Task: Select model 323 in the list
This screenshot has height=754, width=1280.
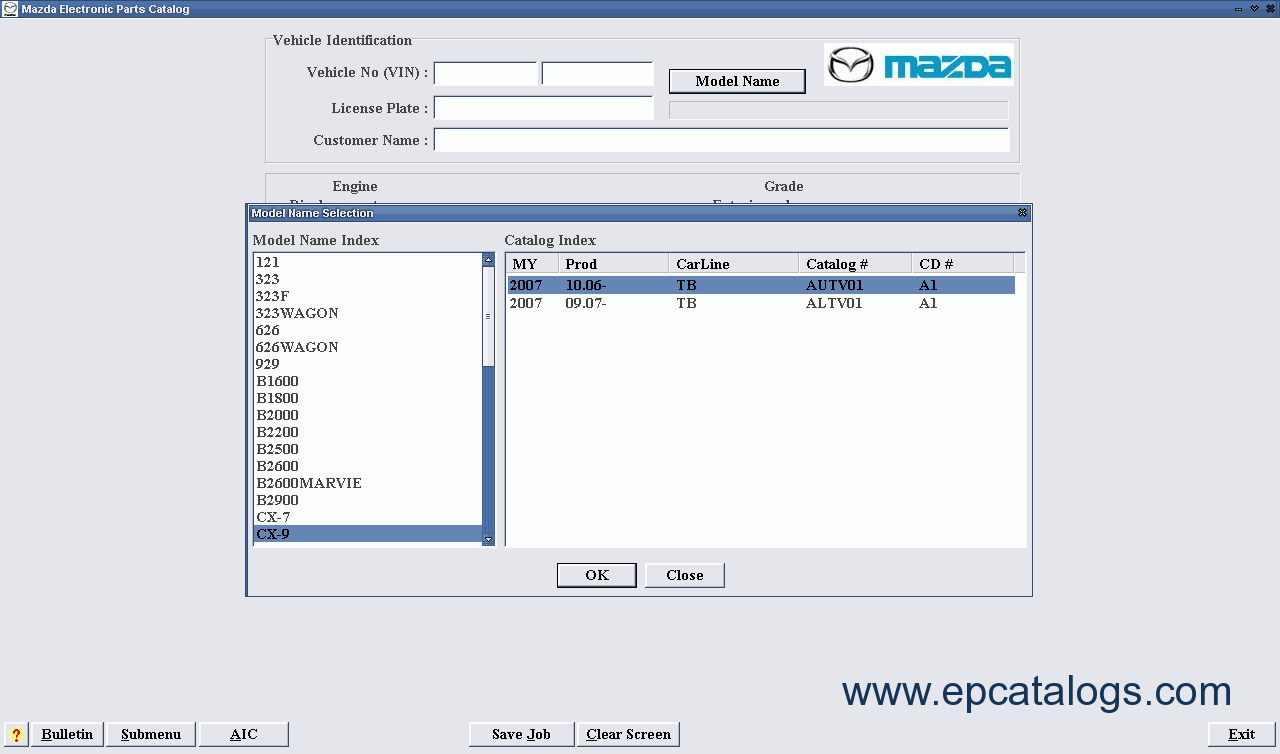Action: [x=368, y=279]
